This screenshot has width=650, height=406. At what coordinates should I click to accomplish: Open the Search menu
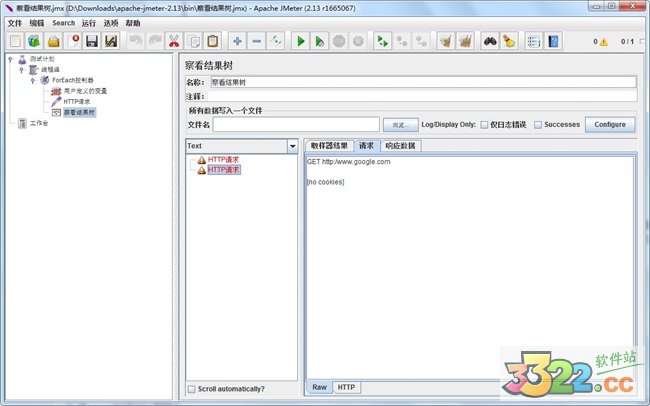tap(63, 23)
